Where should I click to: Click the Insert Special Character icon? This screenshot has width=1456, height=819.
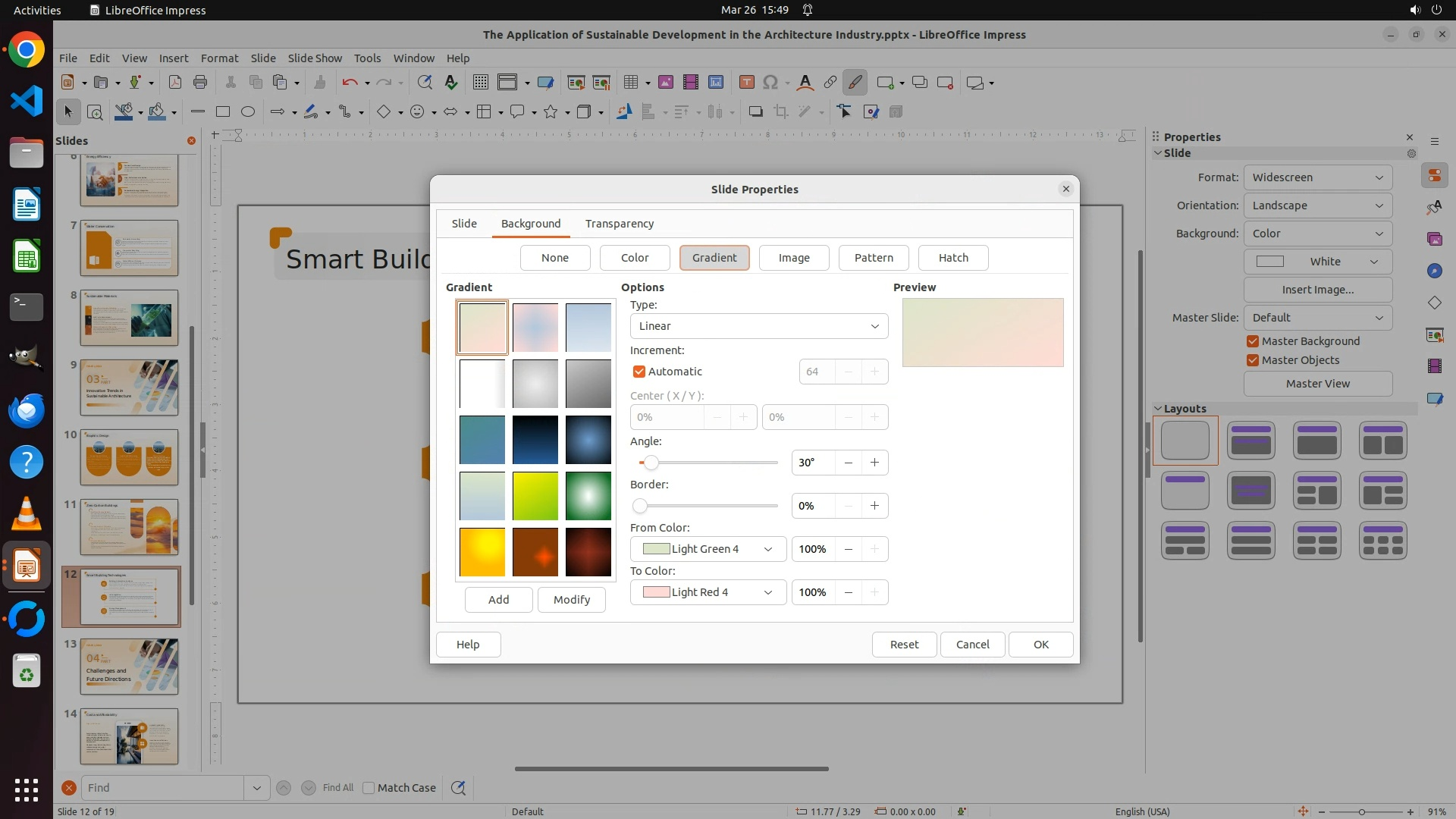[x=770, y=83]
